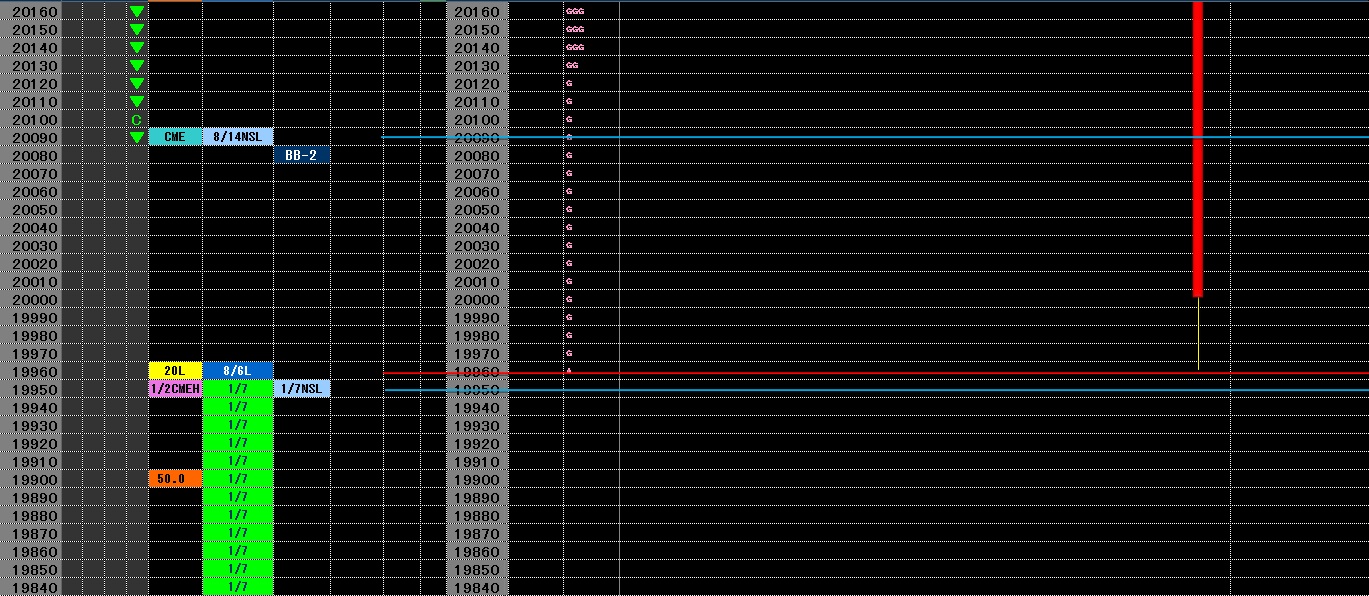Click the green down arrow at 20140
This screenshot has height=596, width=1369.
point(137,48)
